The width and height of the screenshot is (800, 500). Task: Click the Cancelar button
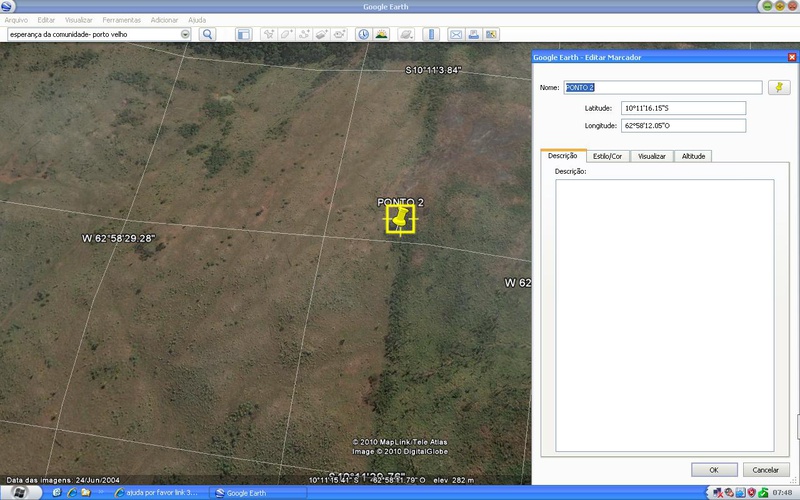click(x=766, y=470)
